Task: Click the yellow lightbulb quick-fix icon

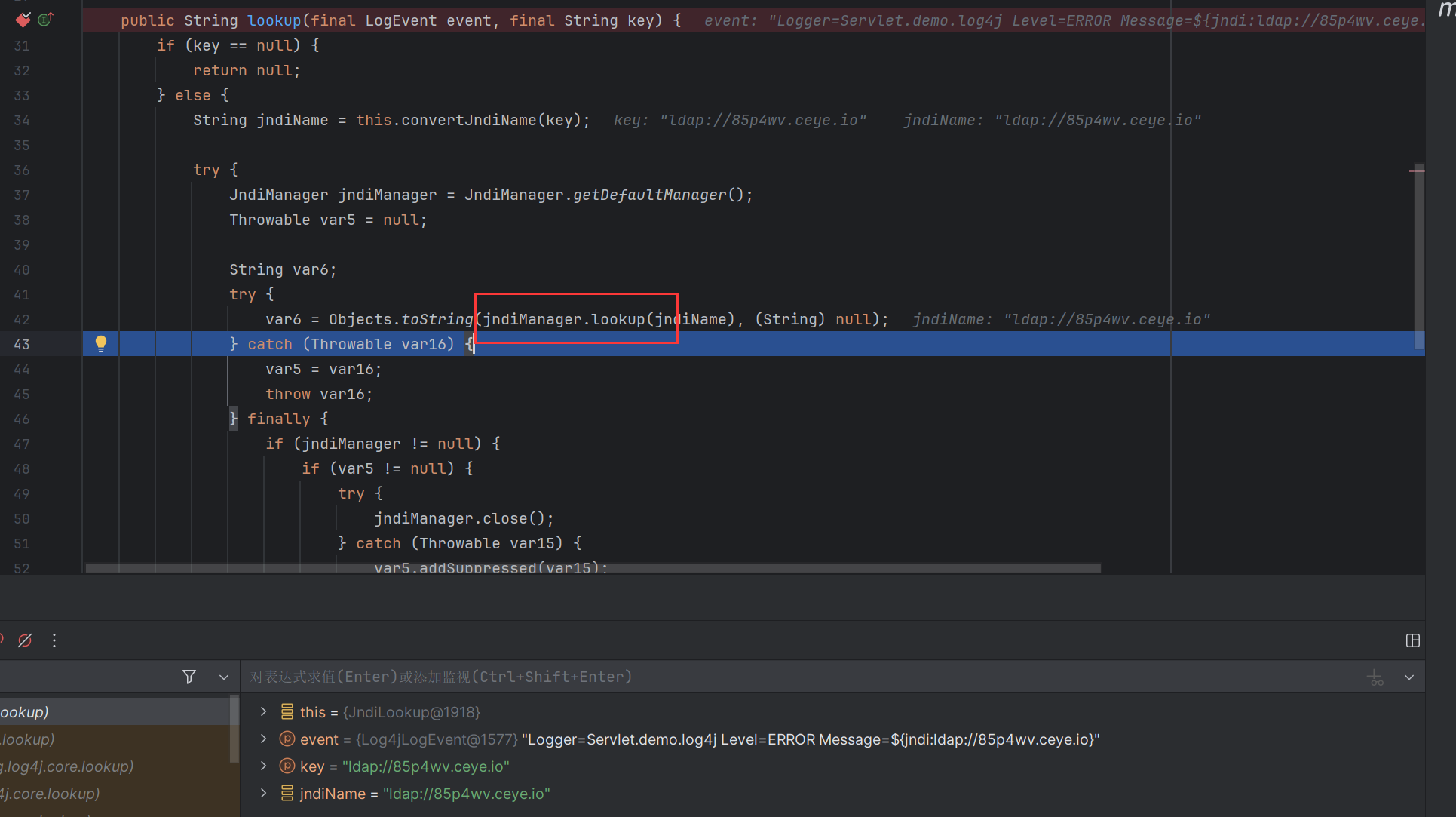Action: (100, 344)
